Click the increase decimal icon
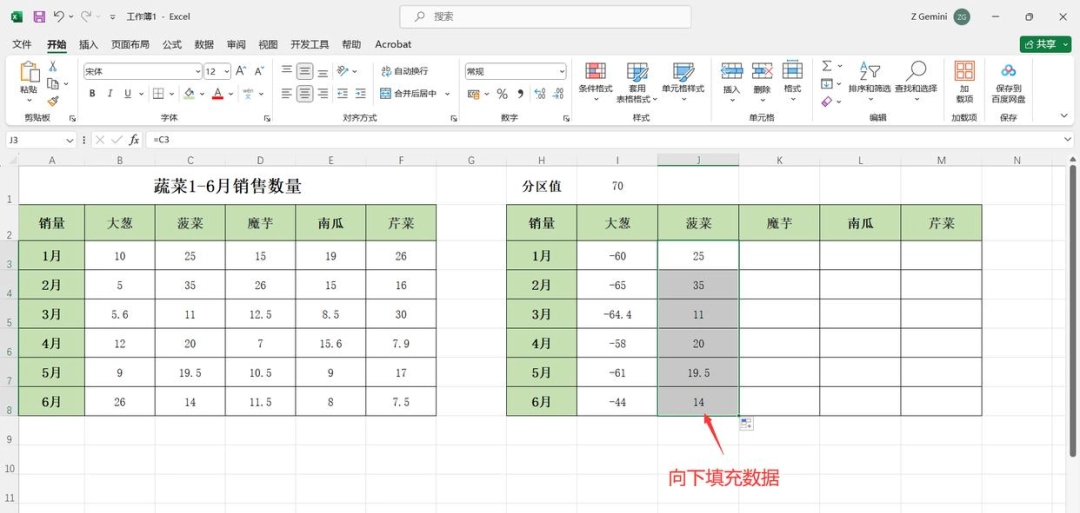Screen dimensions: 1080x513 tap(540, 94)
